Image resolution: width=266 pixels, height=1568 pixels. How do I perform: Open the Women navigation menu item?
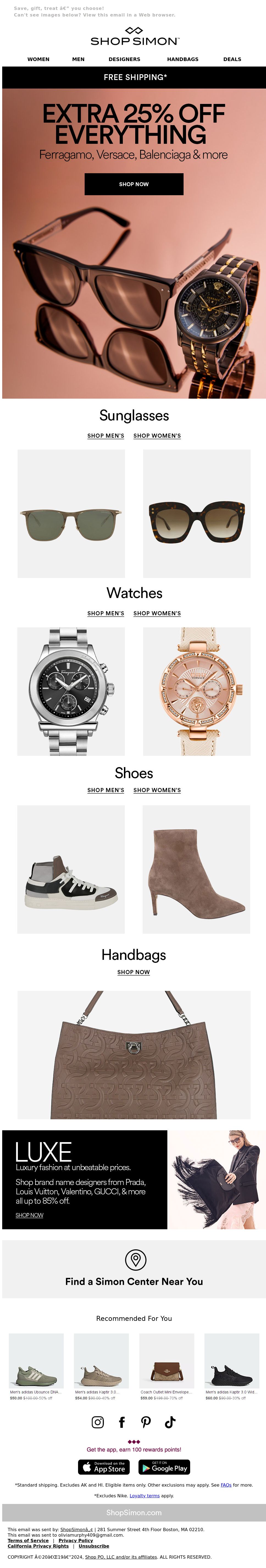click(x=38, y=60)
